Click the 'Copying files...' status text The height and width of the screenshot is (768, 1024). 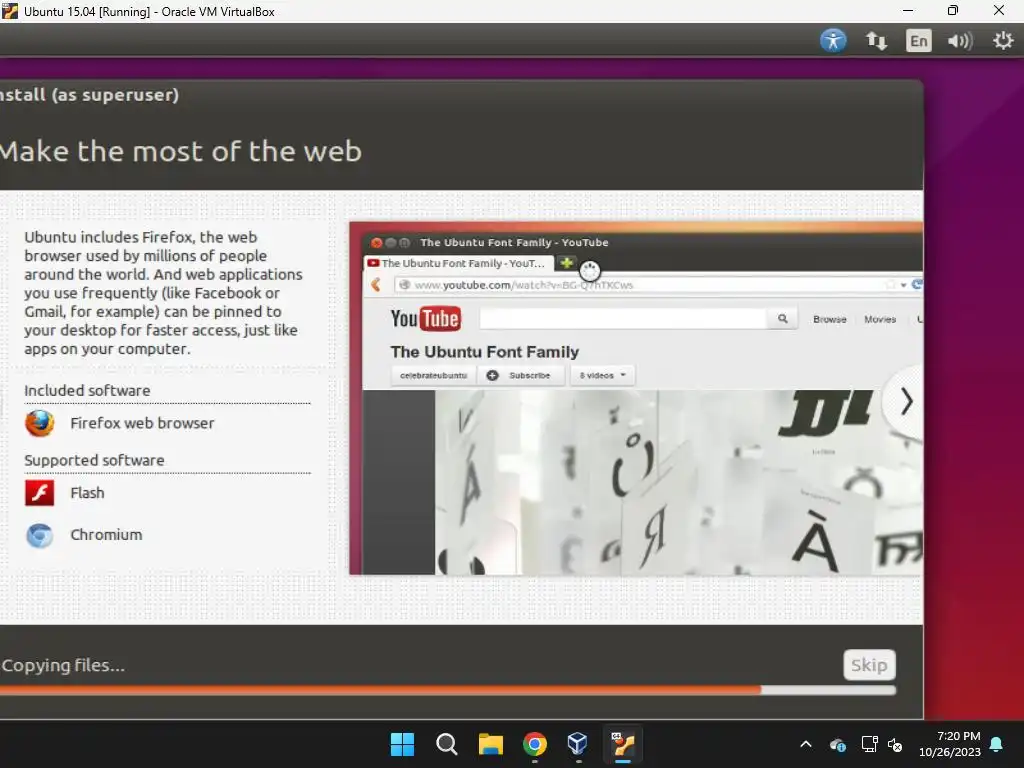(63, 665)
